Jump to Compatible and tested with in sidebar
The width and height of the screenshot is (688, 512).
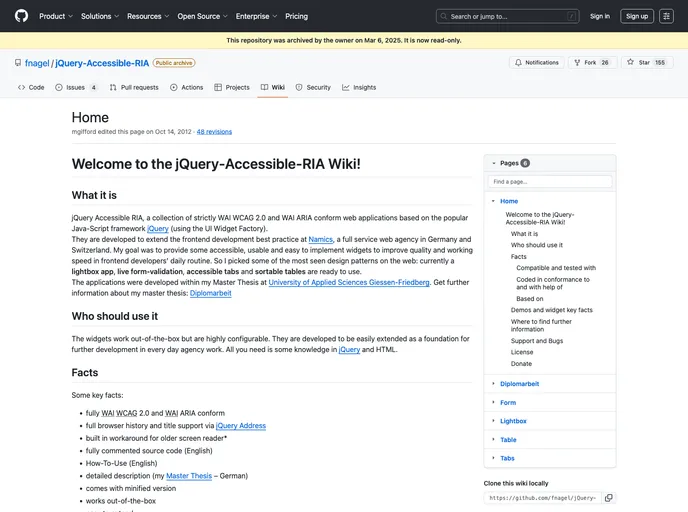556,268
